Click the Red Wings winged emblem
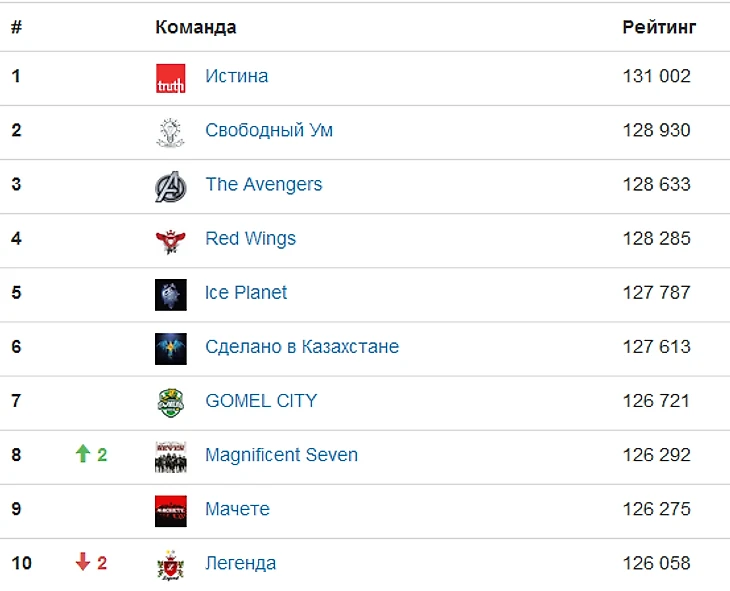 (170, 241)
